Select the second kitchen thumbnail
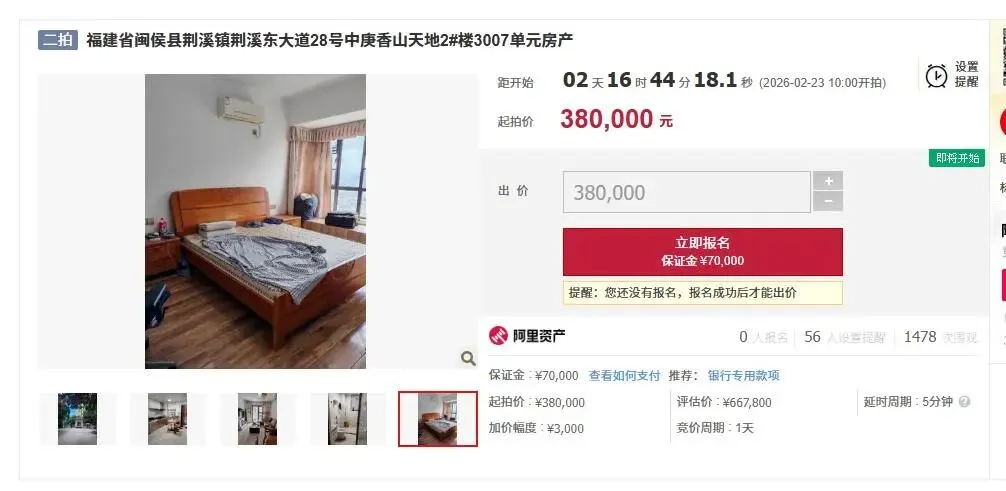Image resolution: width=1006 pixels, height=491 pixels. [167, 419]
